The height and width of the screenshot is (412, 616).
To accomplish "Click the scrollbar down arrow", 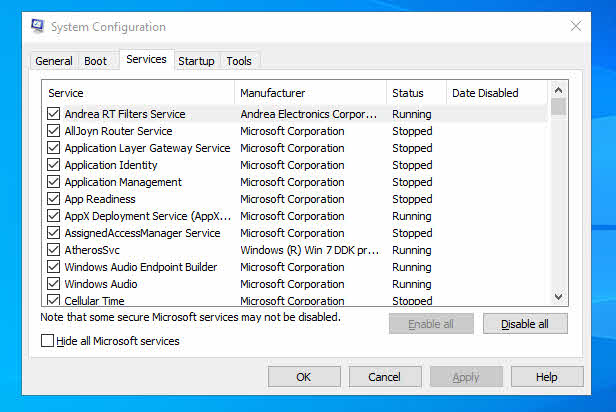I will coord(558,297).
